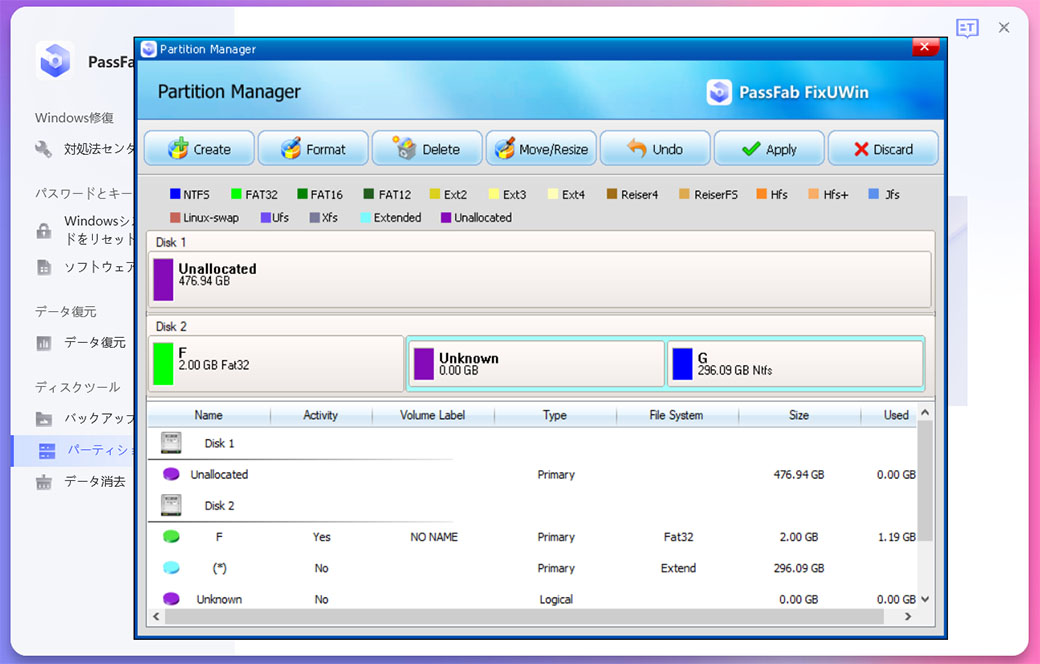Select the F Fat32 partition block
The width and height of the screenshot is (1040, 664).
tap(276, 363)
